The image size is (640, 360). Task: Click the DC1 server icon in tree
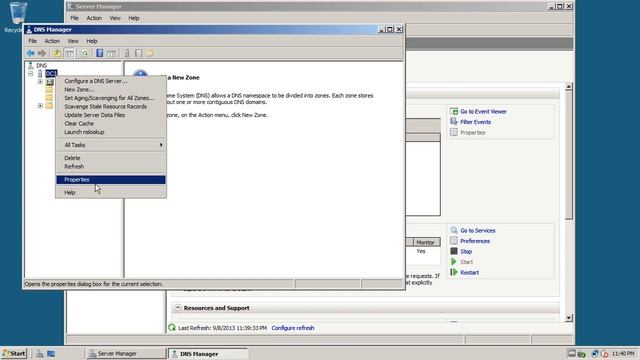click(40, 73)
